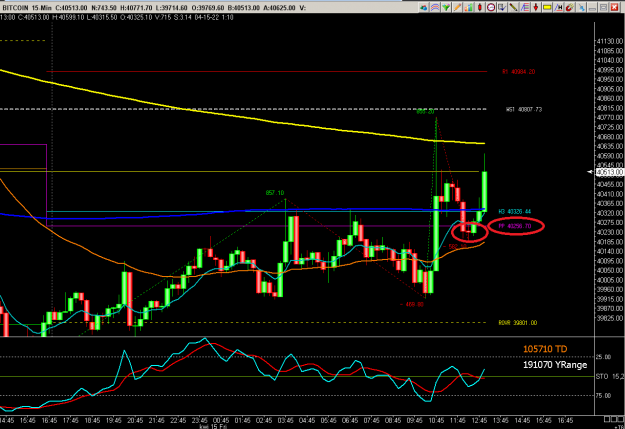This screenshot has width=625, height=429.
Task: Select the white dashed HS1 level line
Action: tap(243, 109)
